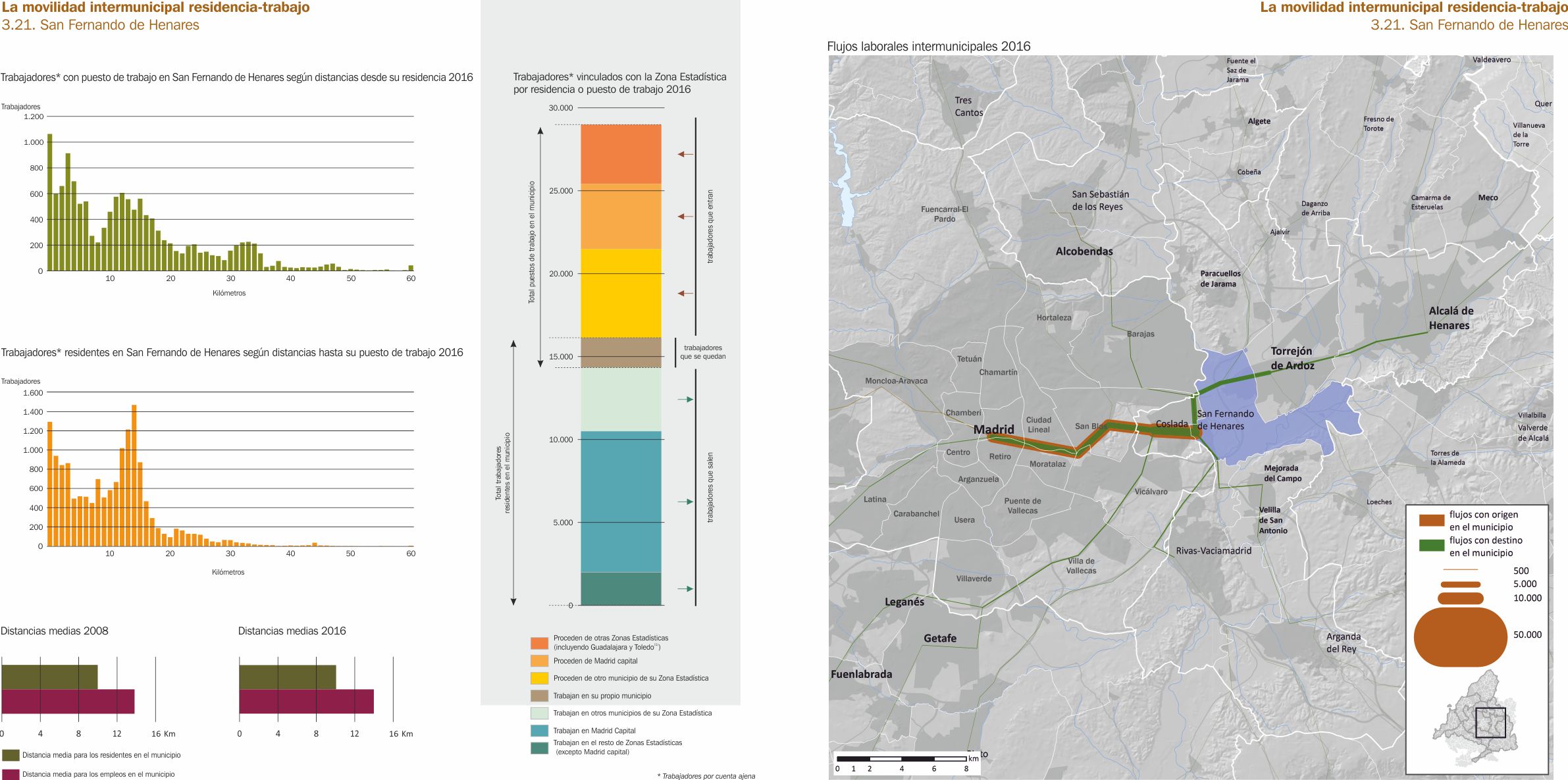Click the 'Flujos laborales intermunicipales 2016' map title

[x=928, y=46]
